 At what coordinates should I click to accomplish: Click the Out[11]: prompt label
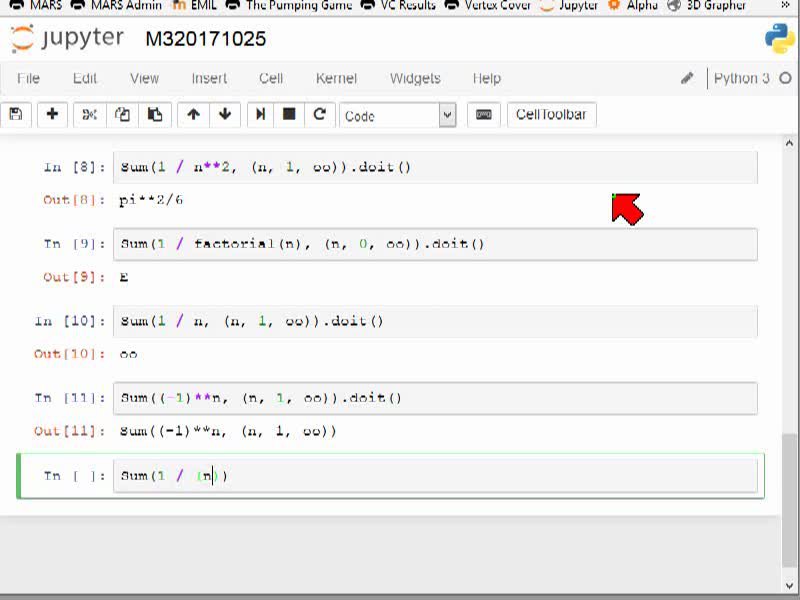point(70,431)
